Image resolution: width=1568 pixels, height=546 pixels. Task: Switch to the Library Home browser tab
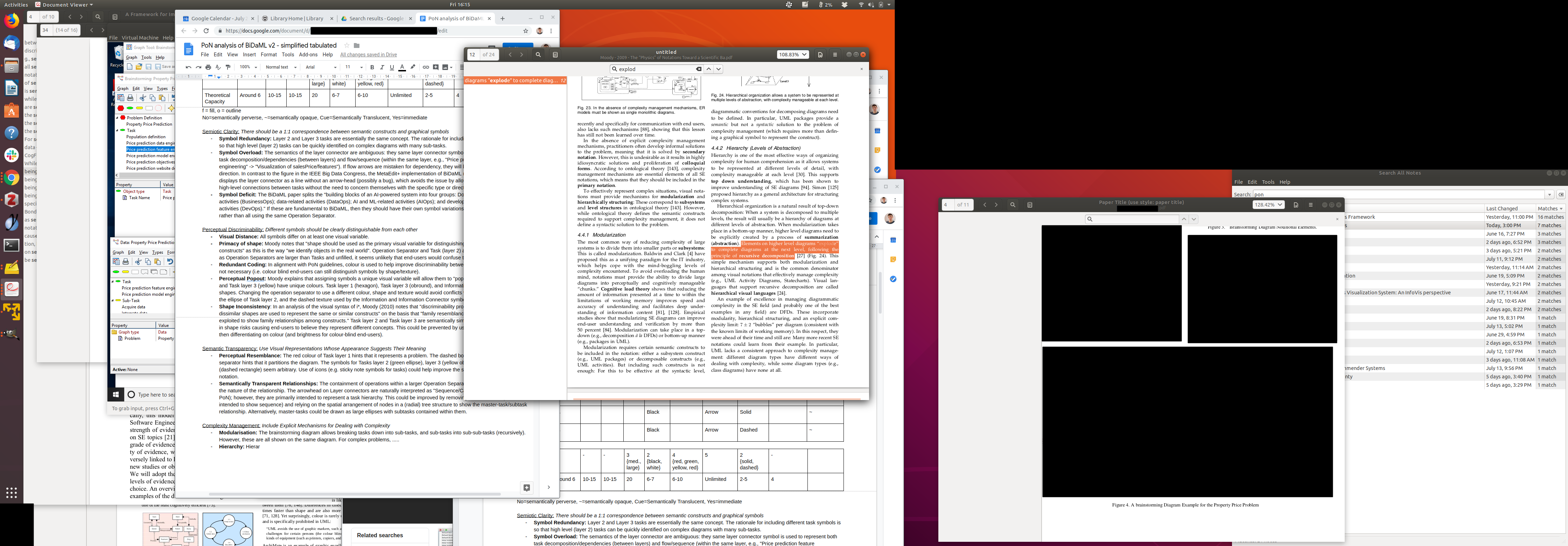tap(296, 19)
